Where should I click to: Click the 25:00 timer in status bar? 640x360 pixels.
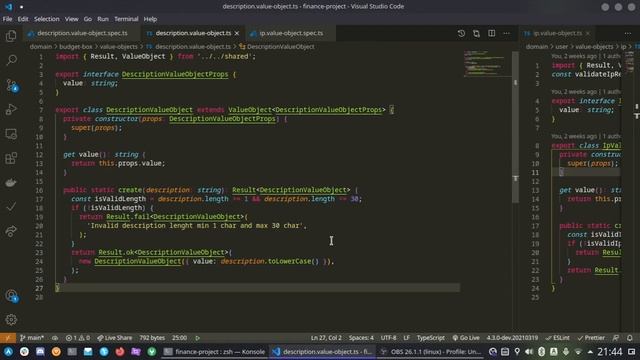click(x=180, y=338)
